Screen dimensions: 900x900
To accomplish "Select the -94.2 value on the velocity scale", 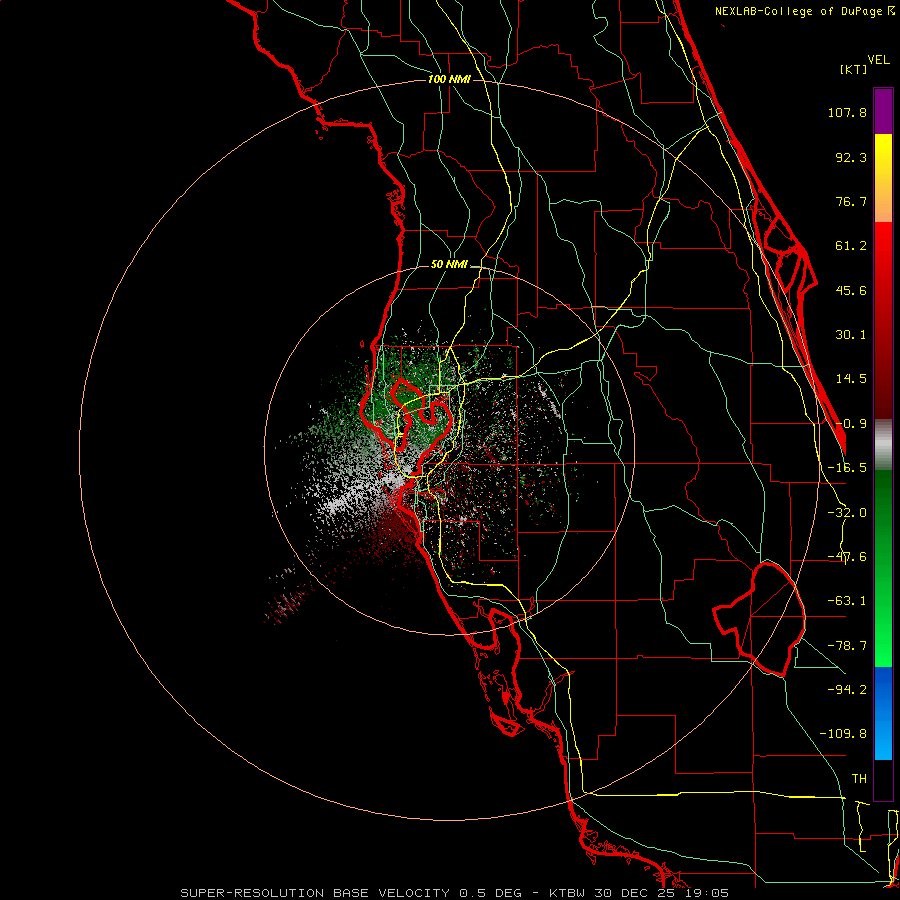I will 847,689.
